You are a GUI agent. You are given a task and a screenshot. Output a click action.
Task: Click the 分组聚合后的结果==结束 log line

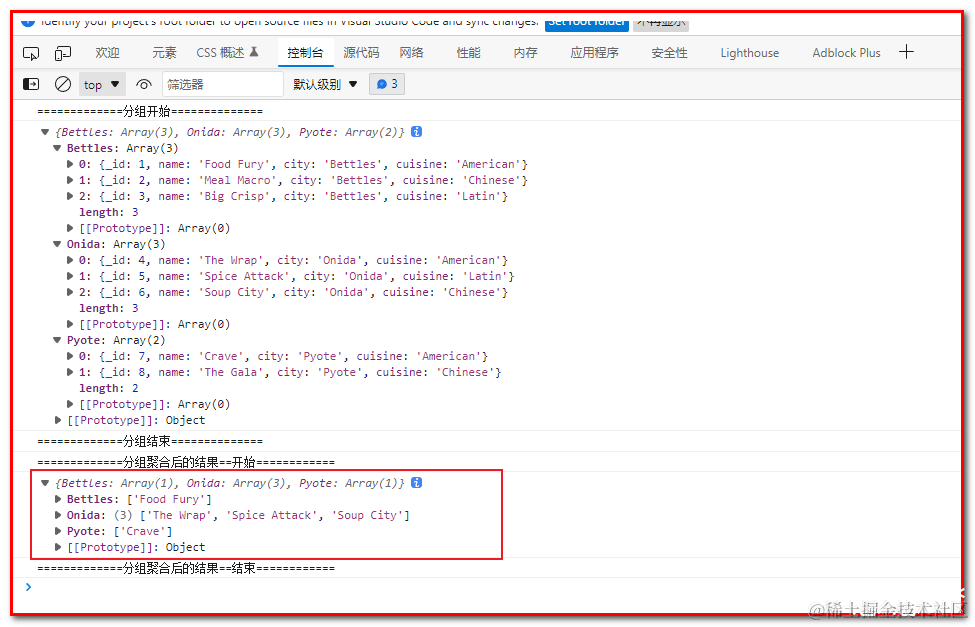[186, 568]
